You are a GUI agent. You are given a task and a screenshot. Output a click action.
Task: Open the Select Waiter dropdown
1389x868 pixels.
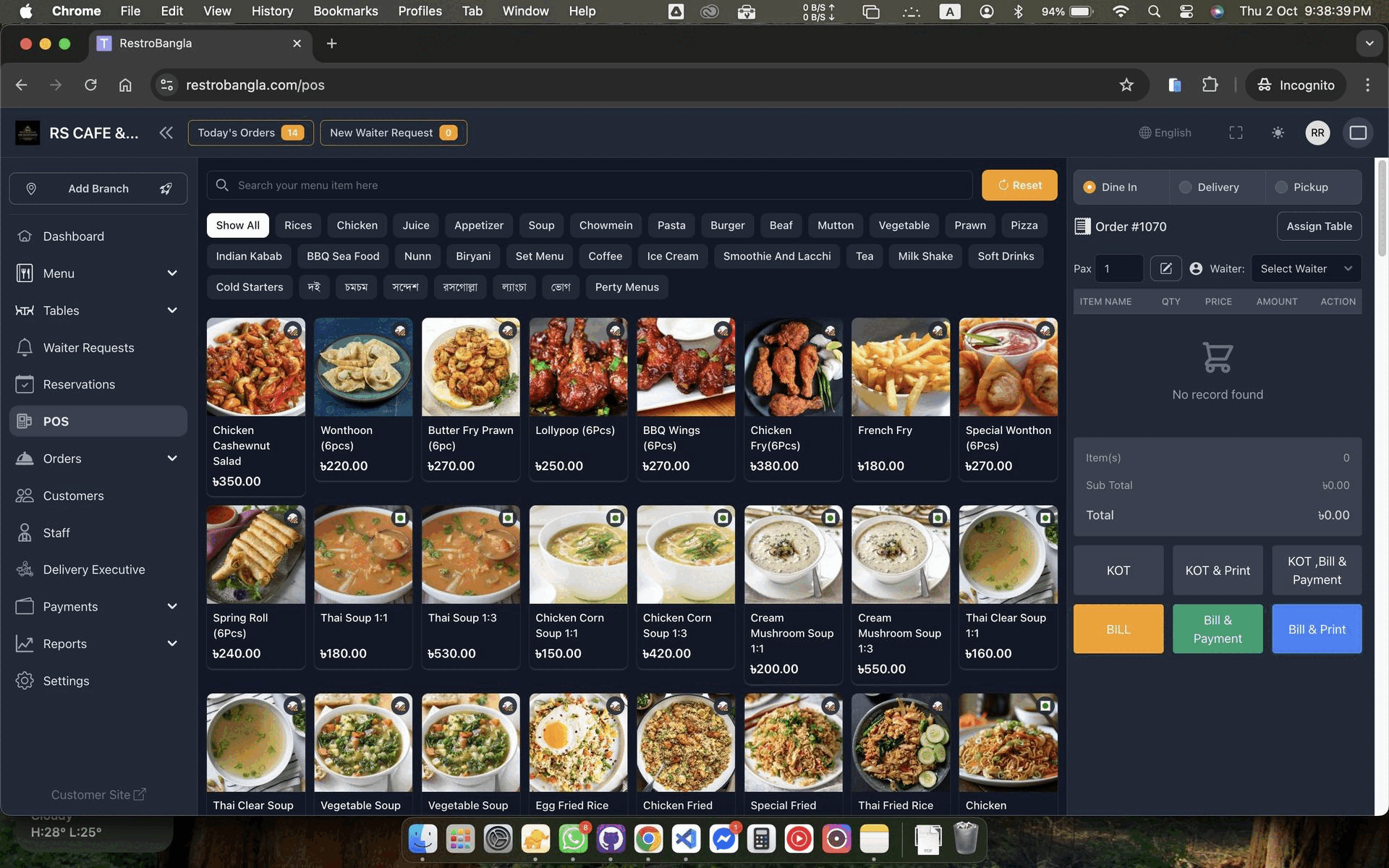point(1306,268)
